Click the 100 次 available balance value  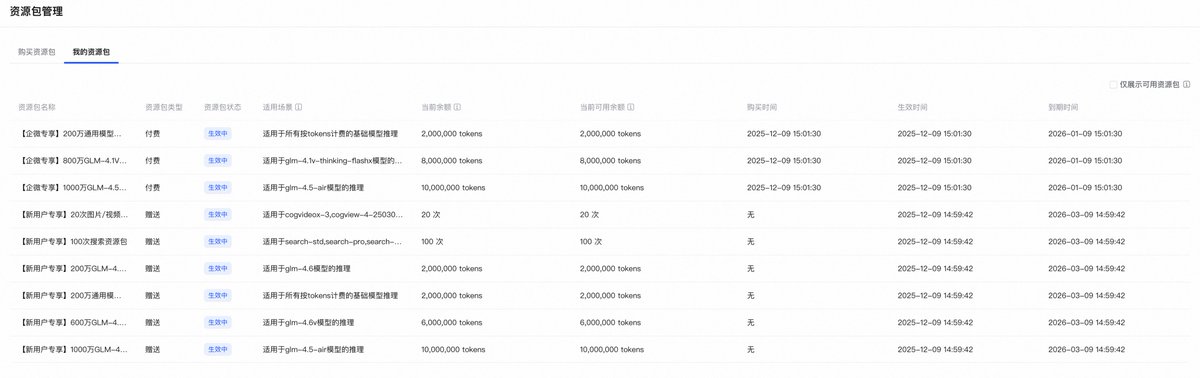[592, 241]
